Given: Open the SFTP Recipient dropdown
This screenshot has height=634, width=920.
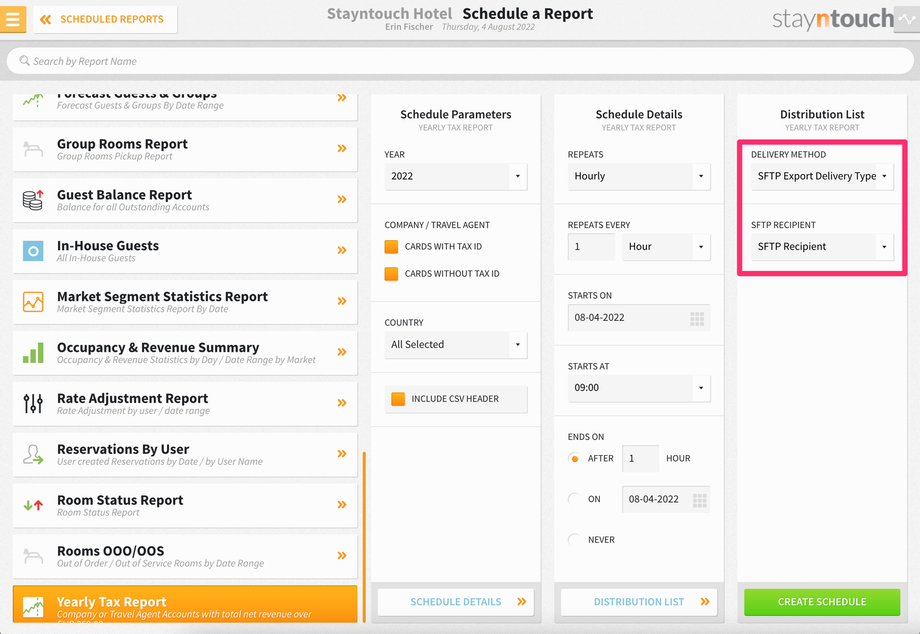Looking at the screenshot, I should 822,247.
